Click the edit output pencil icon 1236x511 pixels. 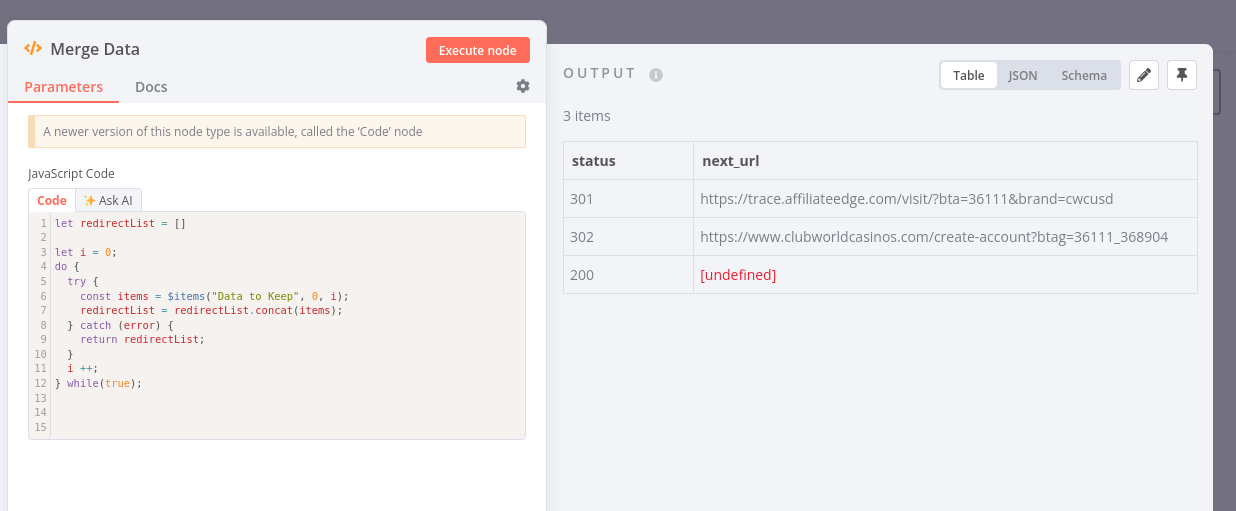[1144, 75]
